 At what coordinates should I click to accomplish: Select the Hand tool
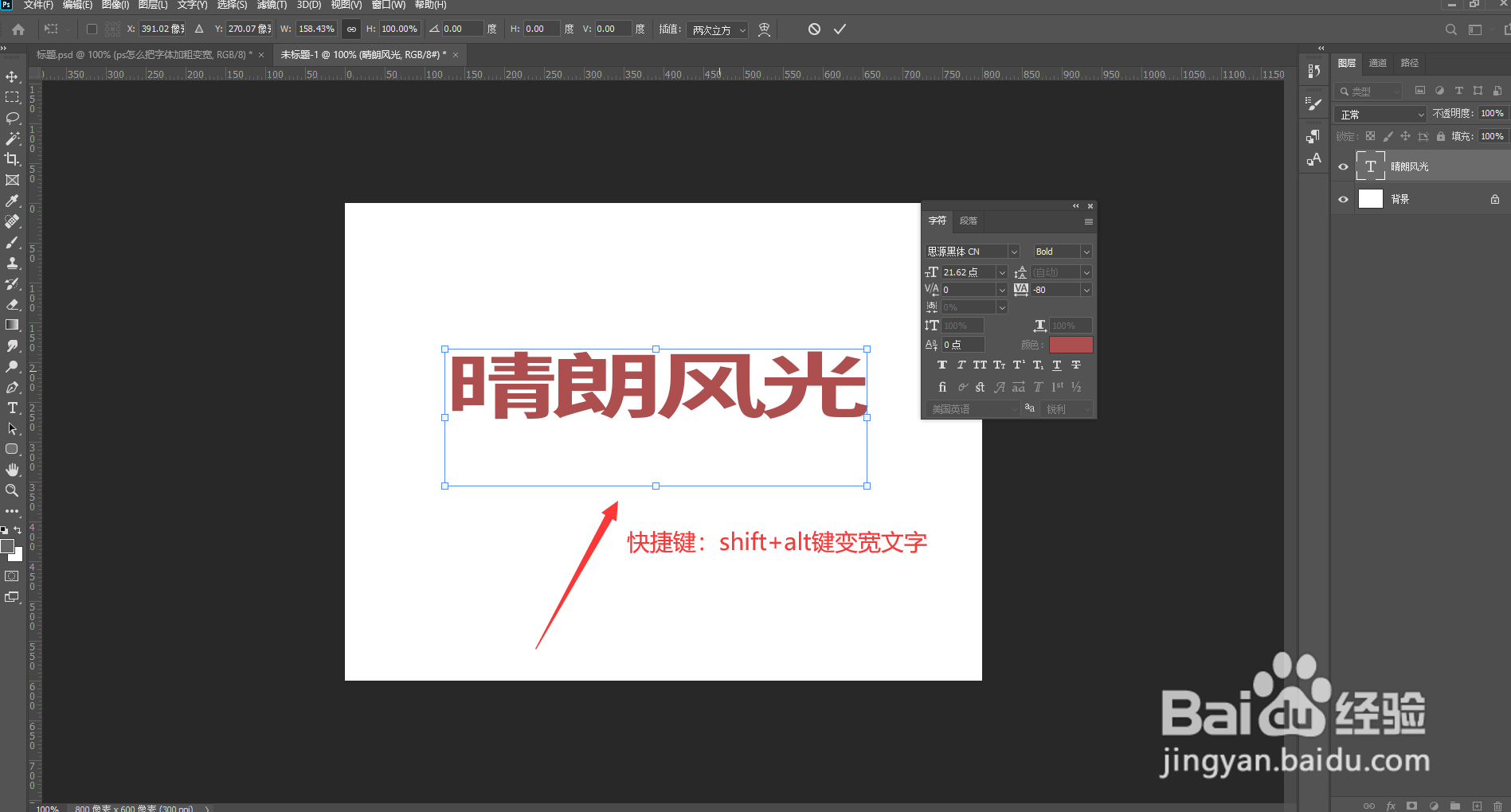pyautogui.click(x=12, y=469)
